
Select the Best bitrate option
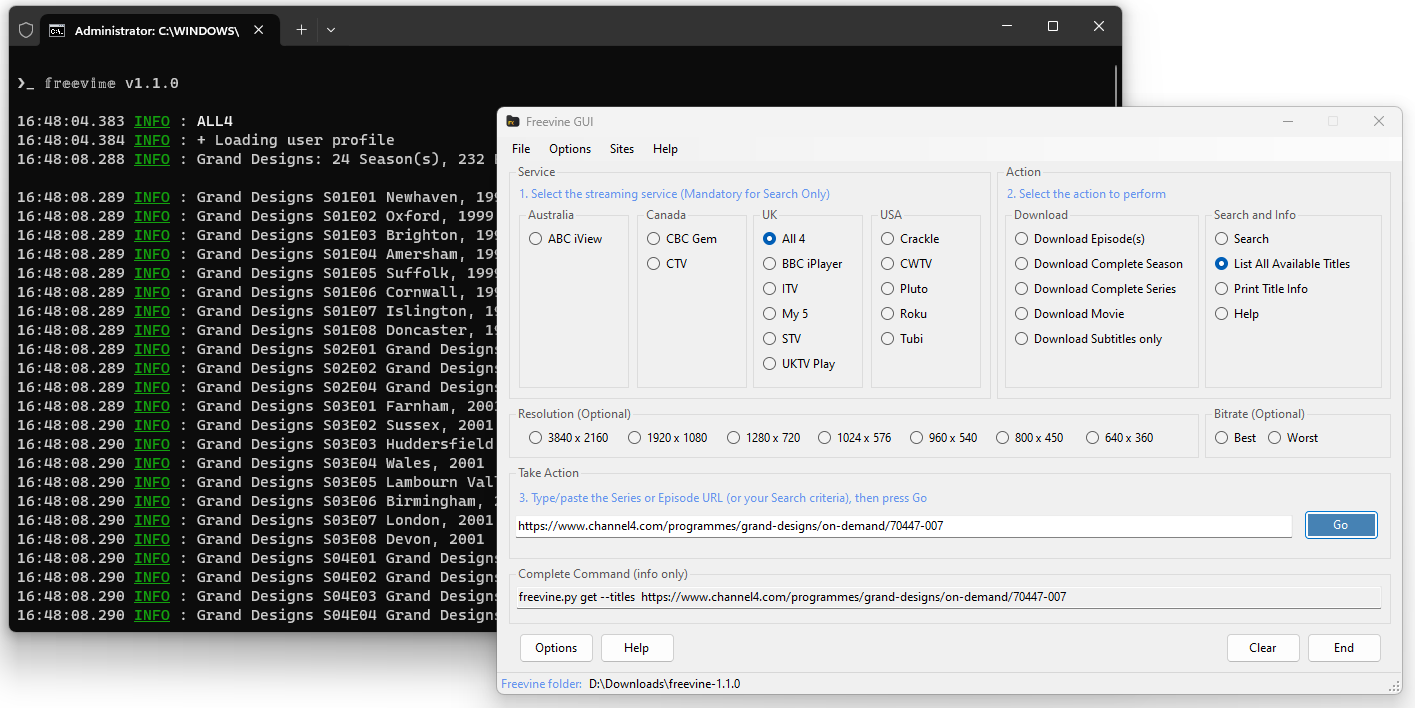pyautogui.click(x=1222, y=438)
